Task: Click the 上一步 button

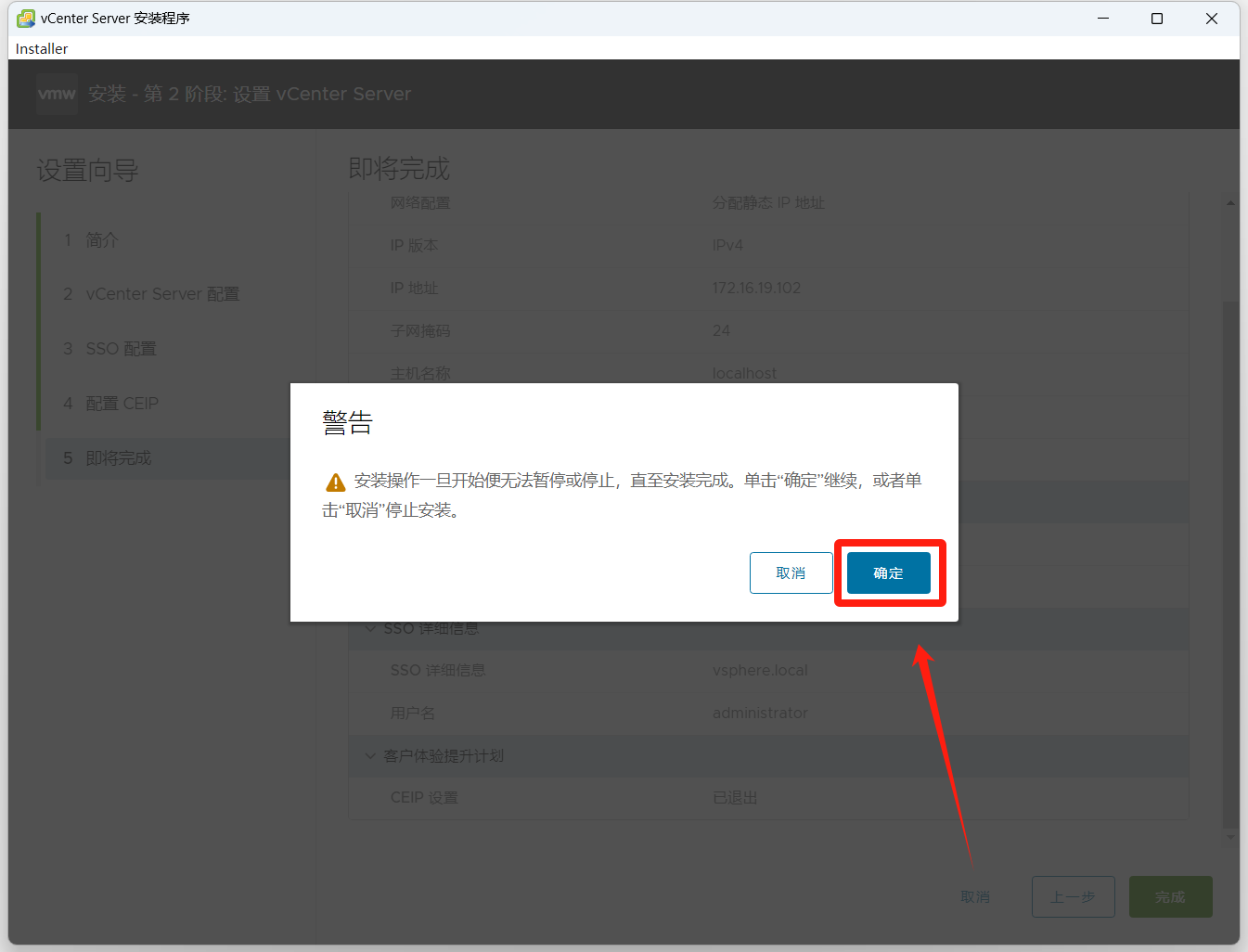Action: pyautogui.click(x=1073, y=897)
